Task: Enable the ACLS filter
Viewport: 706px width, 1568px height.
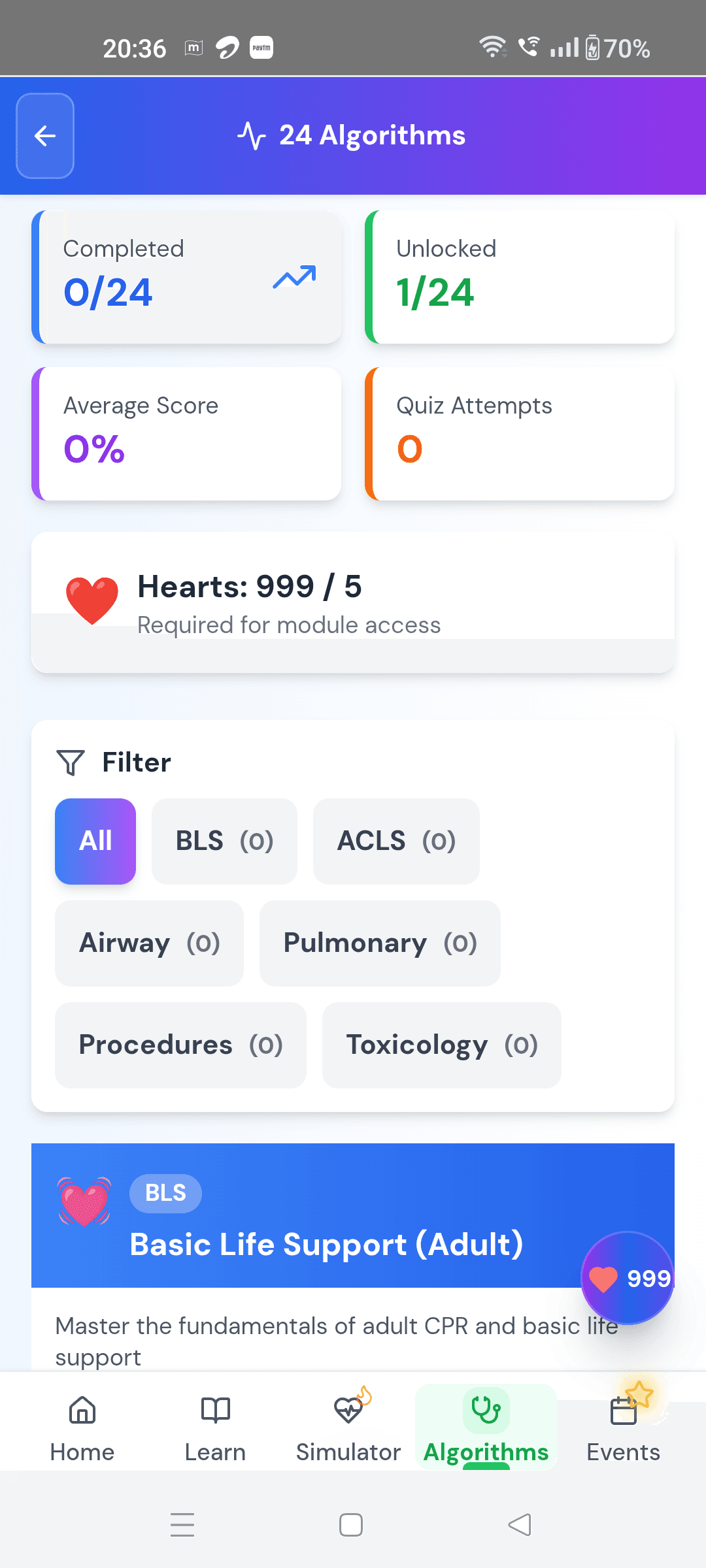Action: pos(396,841)
